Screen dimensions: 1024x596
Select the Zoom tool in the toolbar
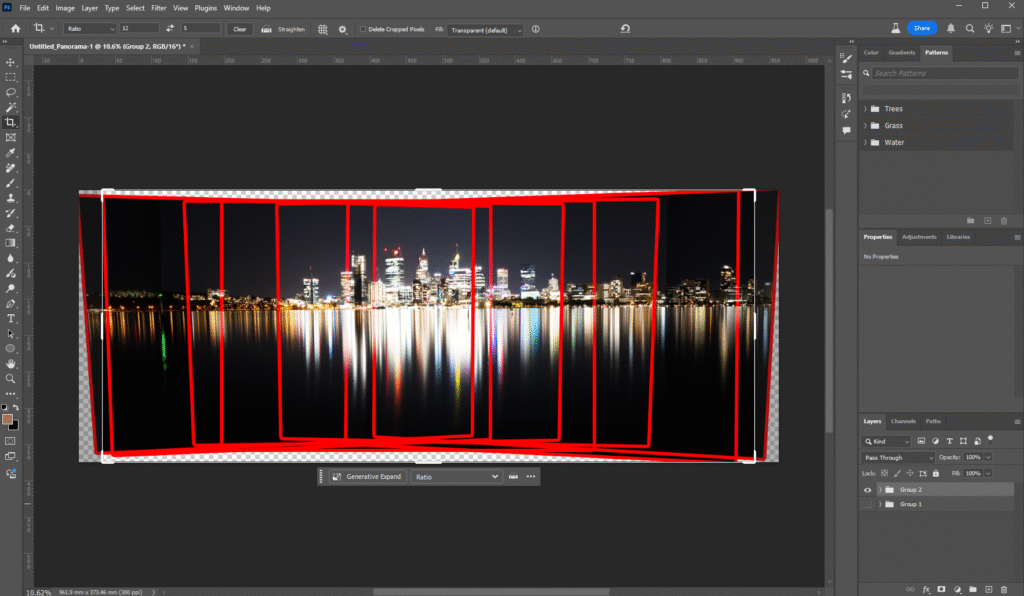(x=11, y=379)
